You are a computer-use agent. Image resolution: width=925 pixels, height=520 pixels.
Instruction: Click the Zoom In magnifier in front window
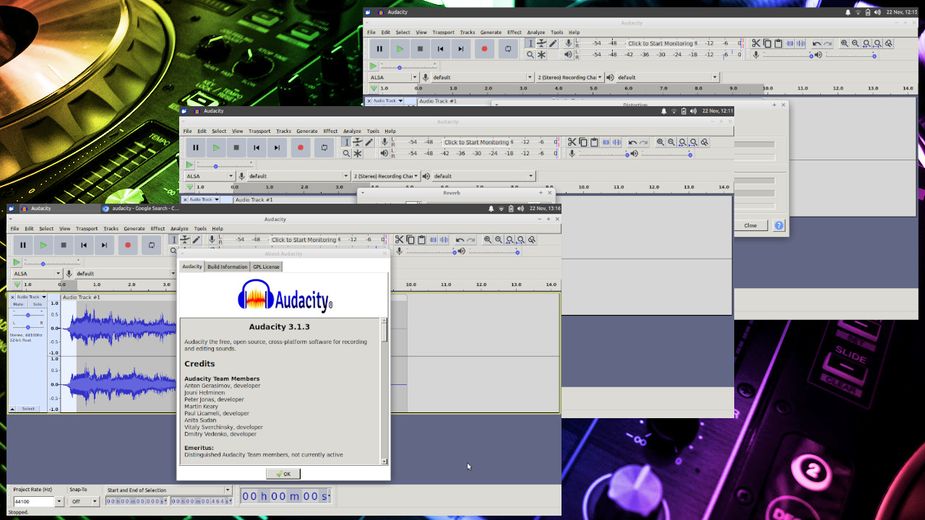(488, 240)
